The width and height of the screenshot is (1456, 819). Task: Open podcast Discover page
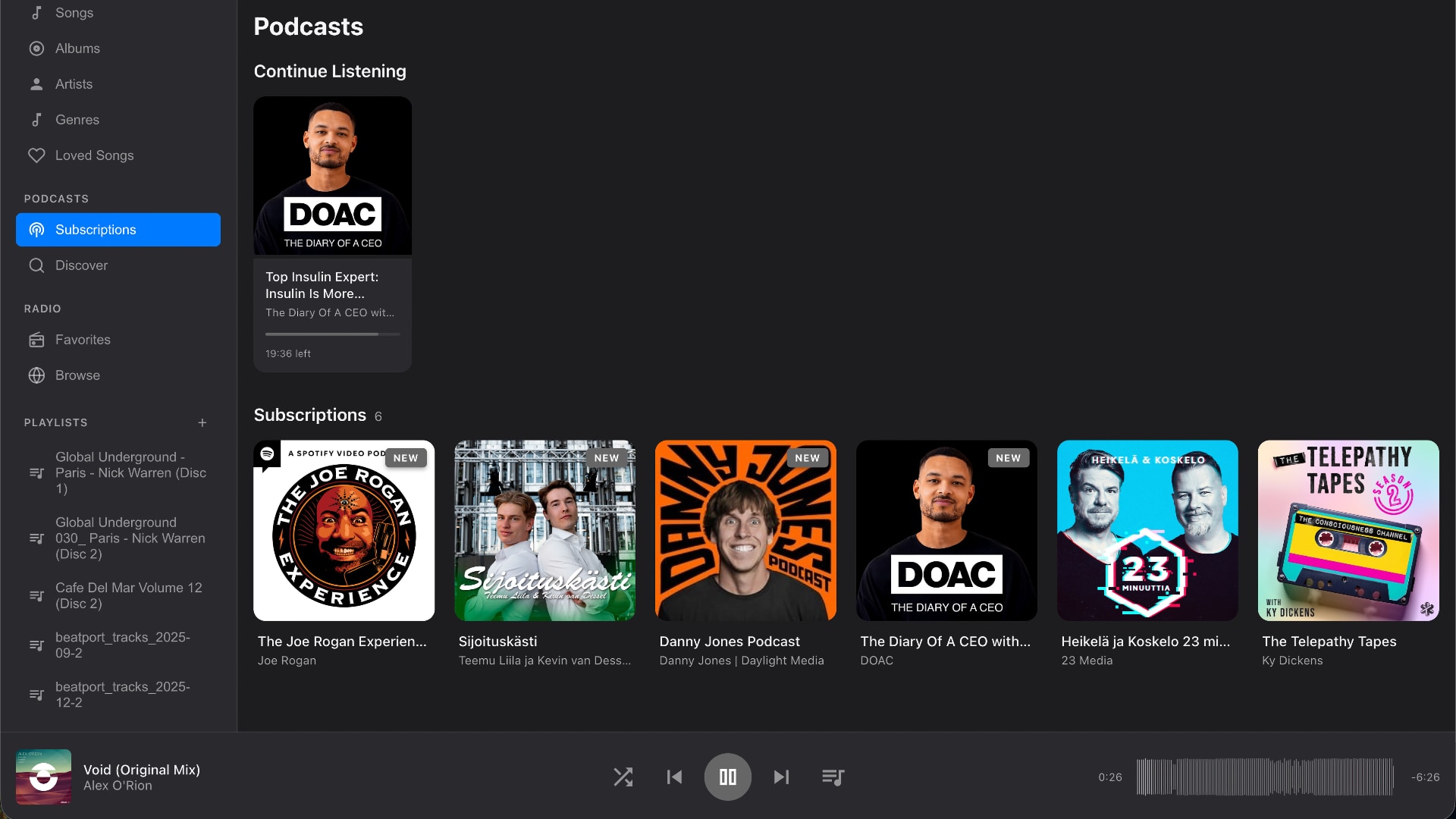tap(118, 265)
